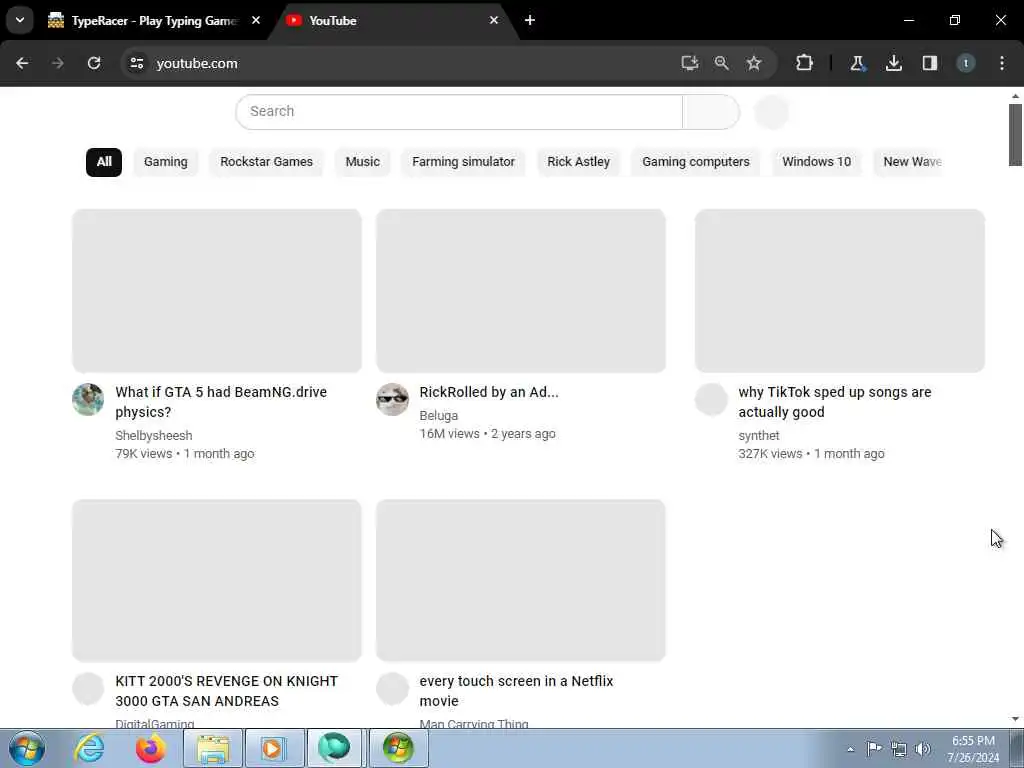The image size is (1024, 768).
Task: Choose the Windows 10 chip
Action: tap(816, 162)
